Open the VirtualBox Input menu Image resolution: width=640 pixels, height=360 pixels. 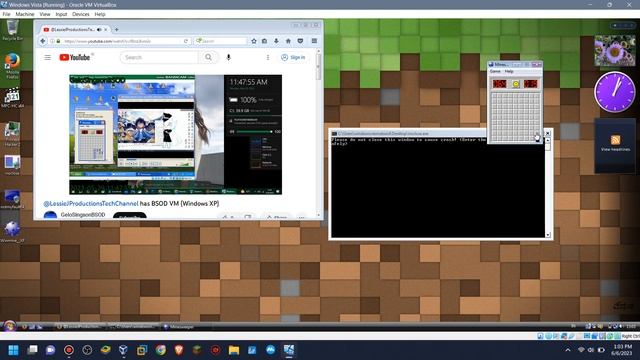pyautogui.click(x=61, y=14)
